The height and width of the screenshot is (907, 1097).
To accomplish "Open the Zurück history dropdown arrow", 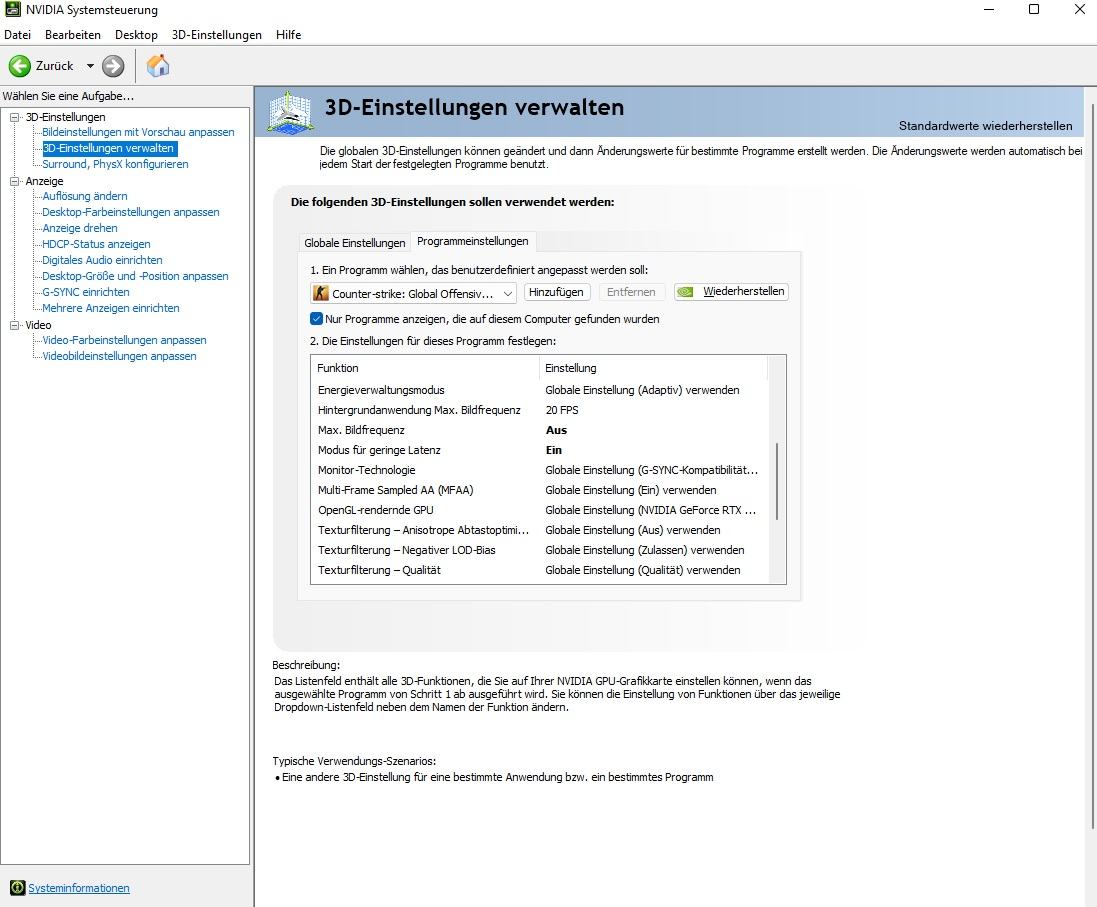I will pyautogui.click(x=90, y=66).
